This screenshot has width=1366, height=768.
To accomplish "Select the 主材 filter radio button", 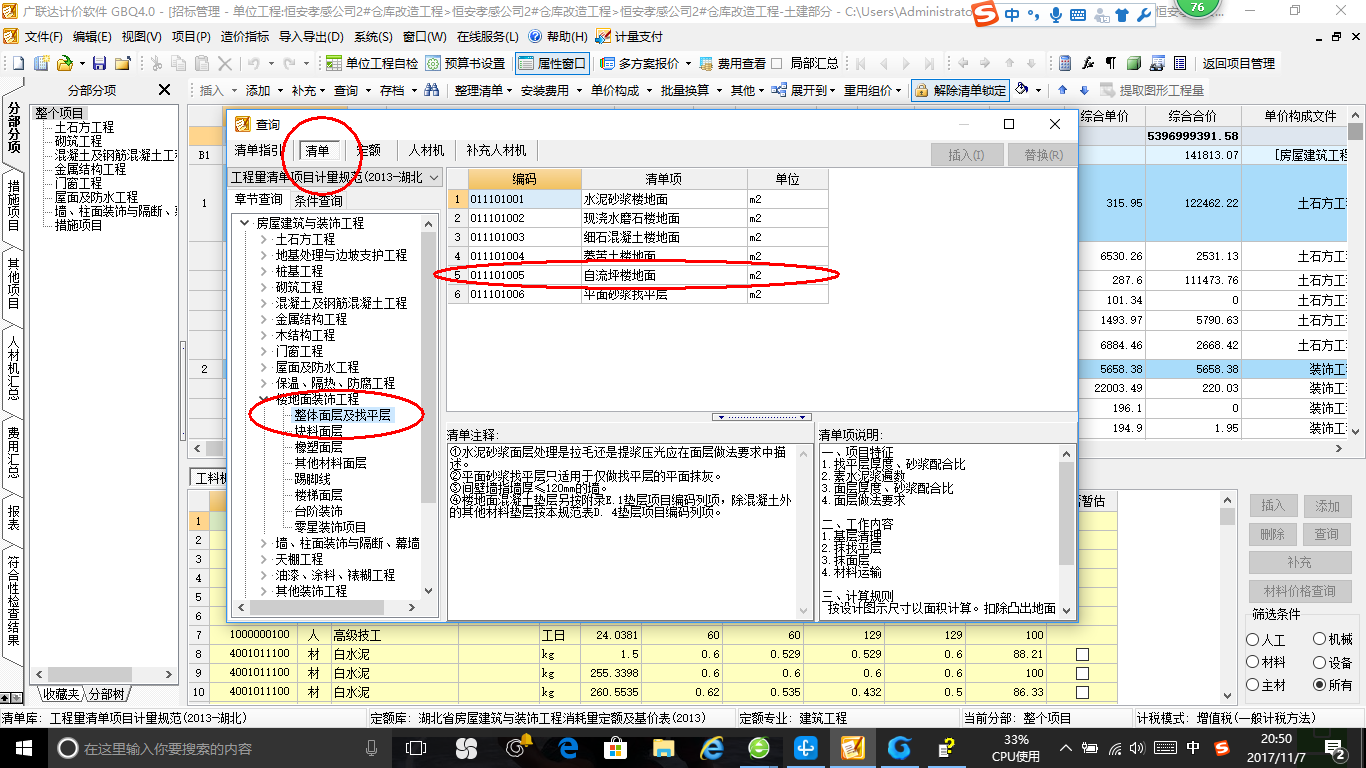I will [x=1253, y=685].
